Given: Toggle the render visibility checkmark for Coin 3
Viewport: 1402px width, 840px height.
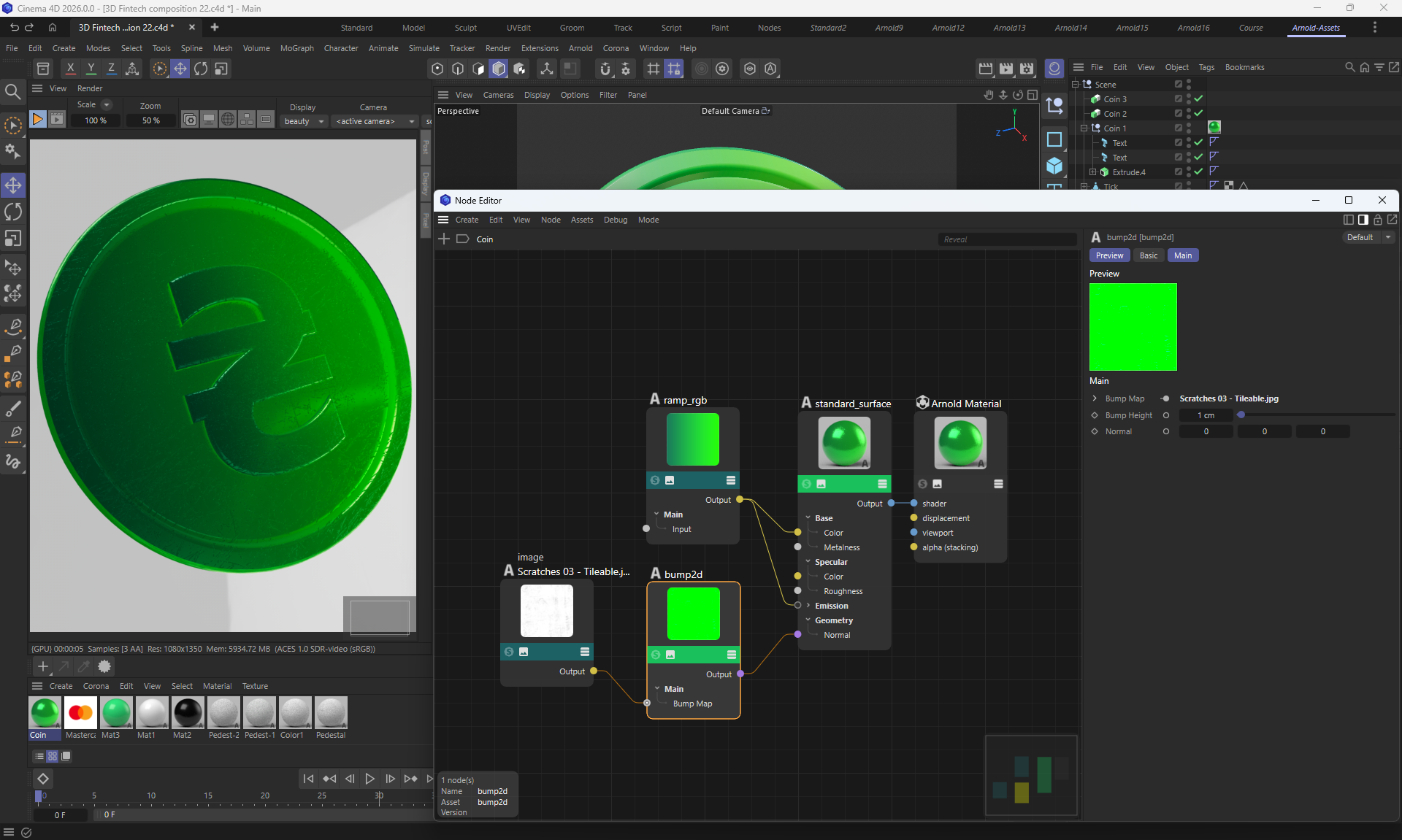Looking at the screenshot, I should pyautogui.click(x=1198, y=99).
